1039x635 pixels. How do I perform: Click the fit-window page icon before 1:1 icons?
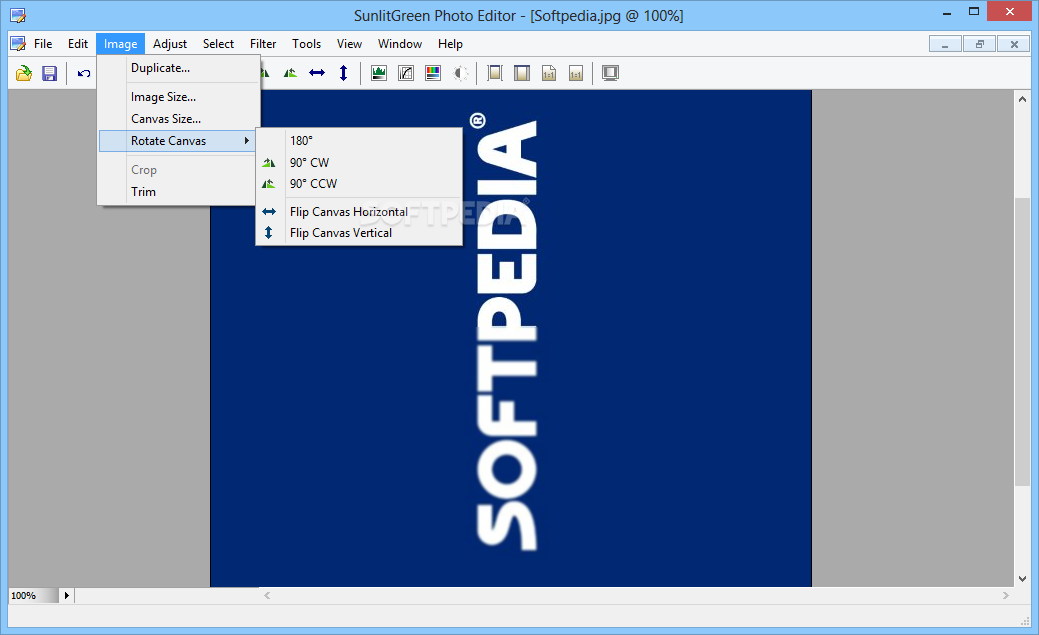tap(522, 73)
